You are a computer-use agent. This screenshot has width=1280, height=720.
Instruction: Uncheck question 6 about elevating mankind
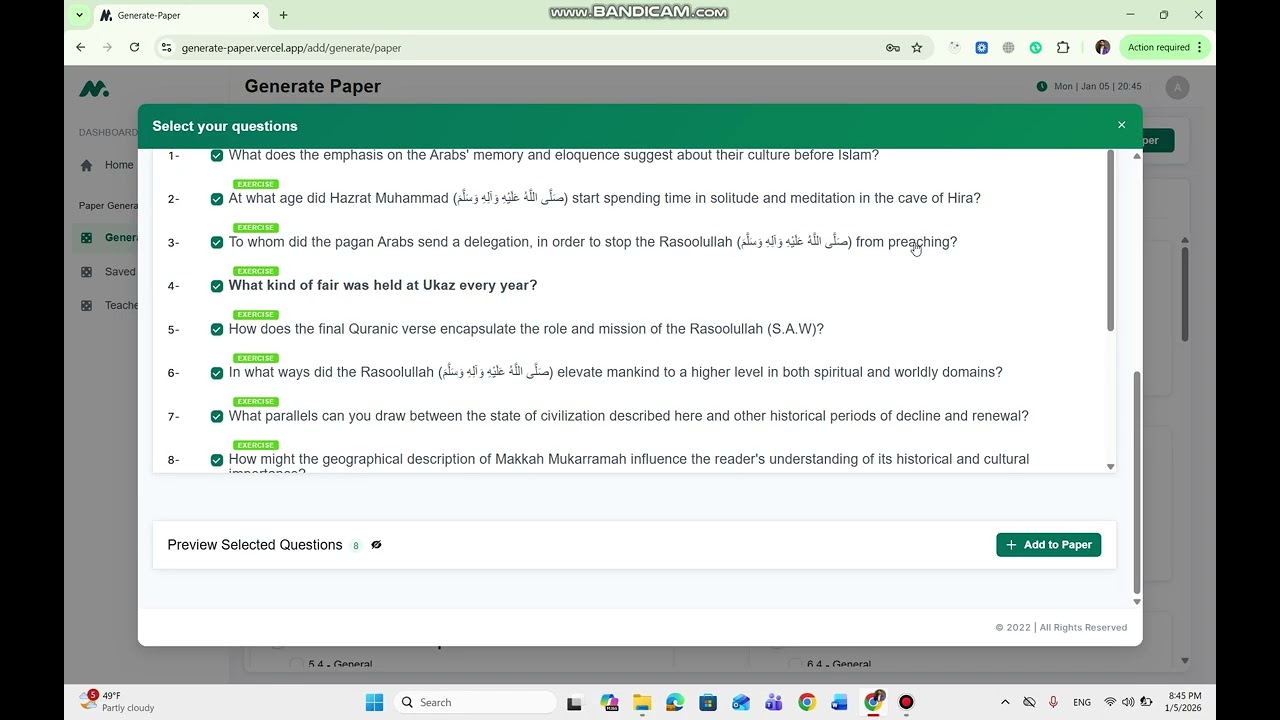[x=217, y=373]
